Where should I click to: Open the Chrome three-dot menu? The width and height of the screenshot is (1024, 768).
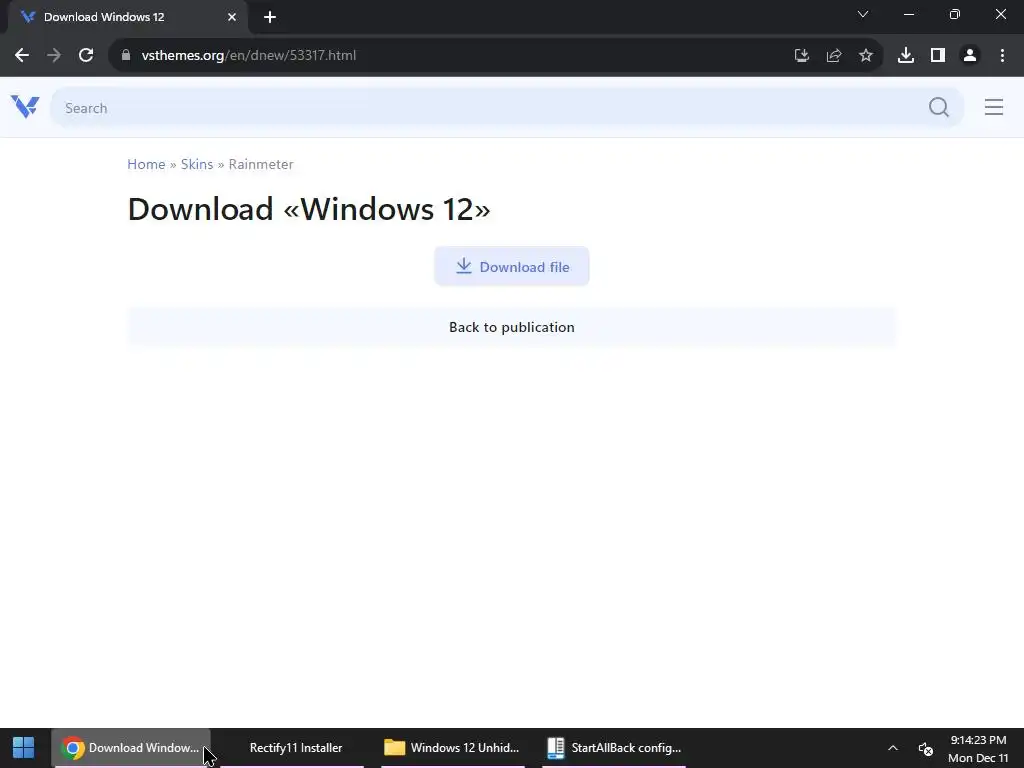coord(1002,56)
